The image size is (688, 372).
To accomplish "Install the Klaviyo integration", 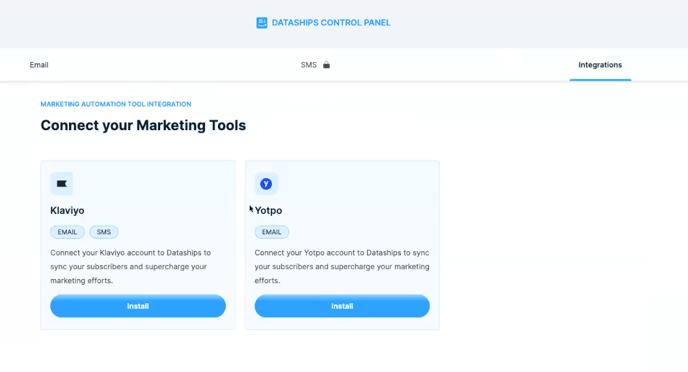I will pyautogui.click(x=138, y=306).
